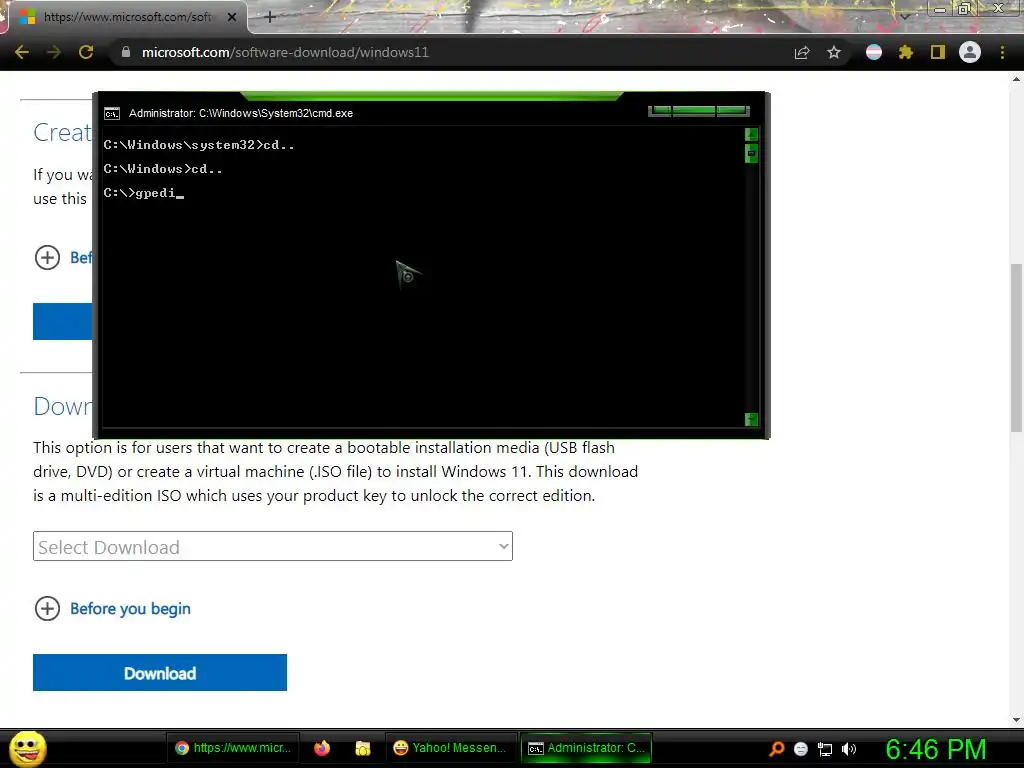The width and height of the screenshot is (1024, 768).
Task: Click the ISO download description paragraph
Action: click(336, 472)
